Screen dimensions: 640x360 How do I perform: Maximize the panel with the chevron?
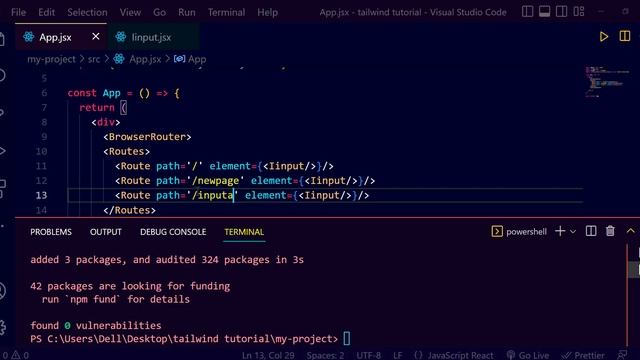point(630,231)
